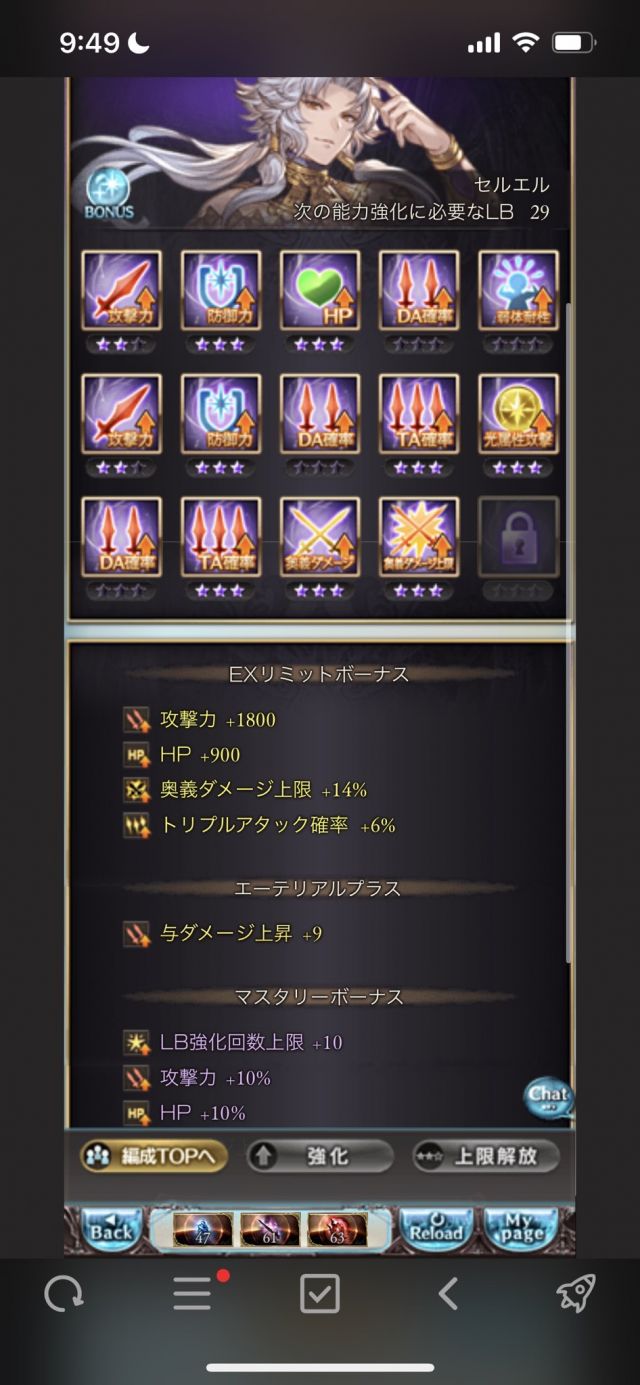640x1385 pixels.
Task: Select the party thumbnail numbered 47
Action: pos(203,1229)
